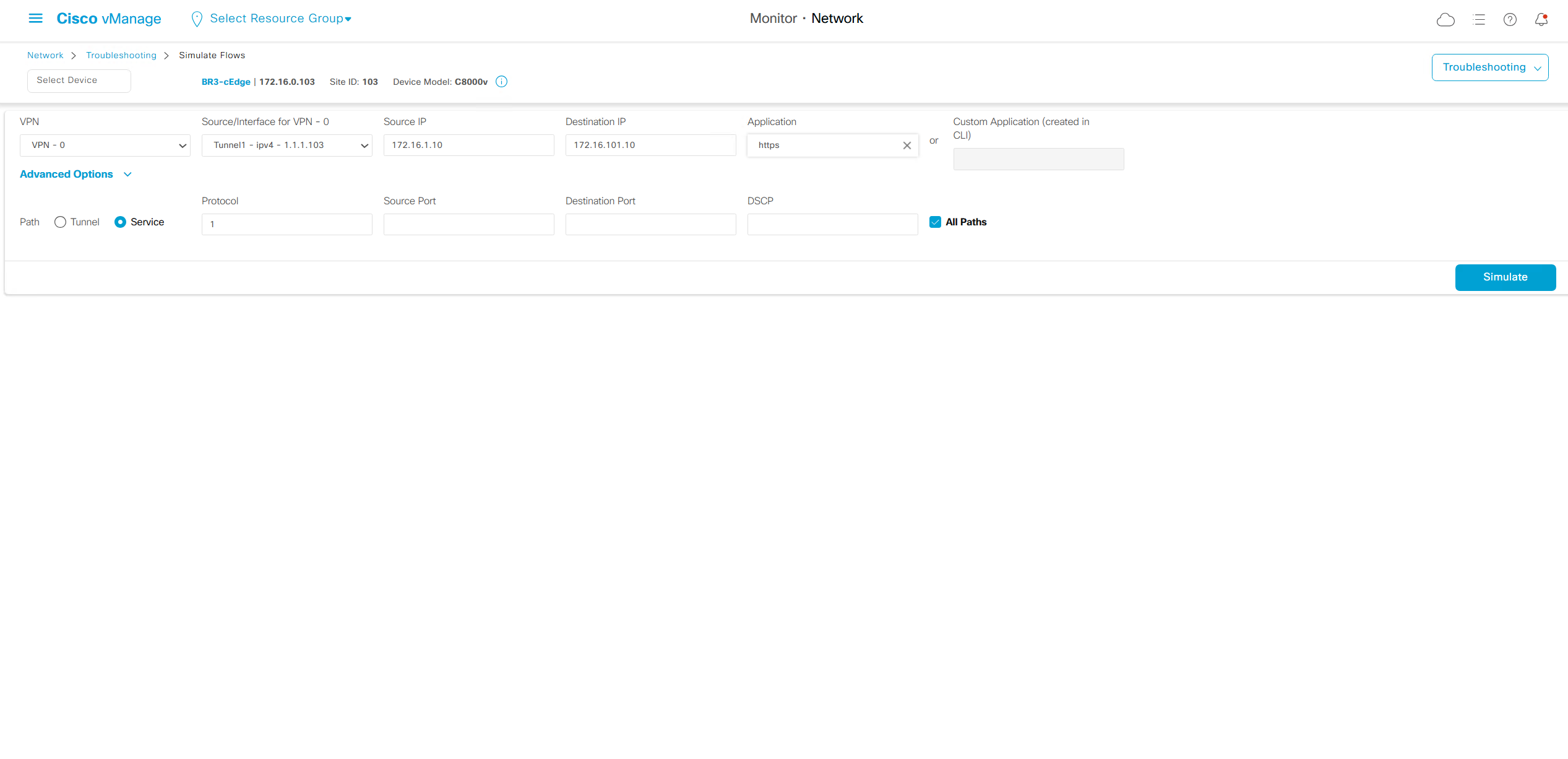The height and width of the screenshot is (759, 1568).
Task: Select the Service path radio button
Action: point(120,222)
